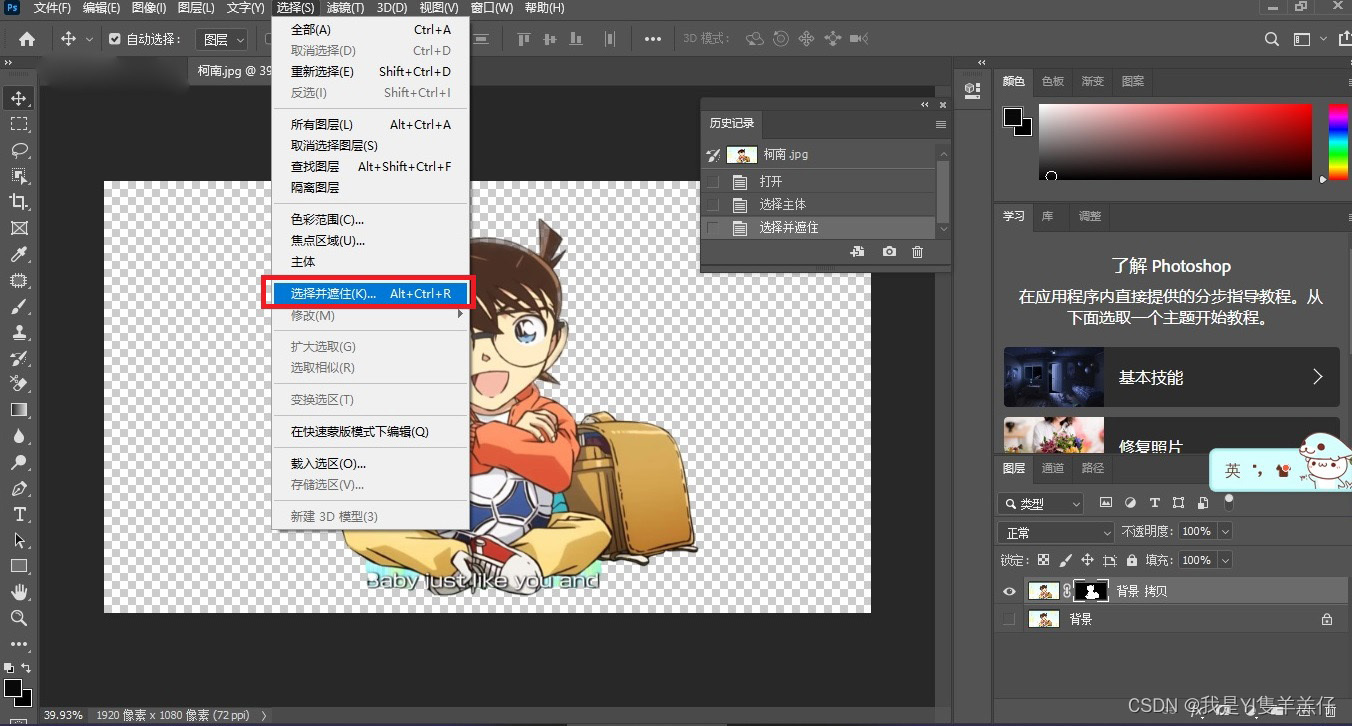The image size is (1352, 726).
Task: Toggle lock image pixels brush icon
Action: [1065, 560]
